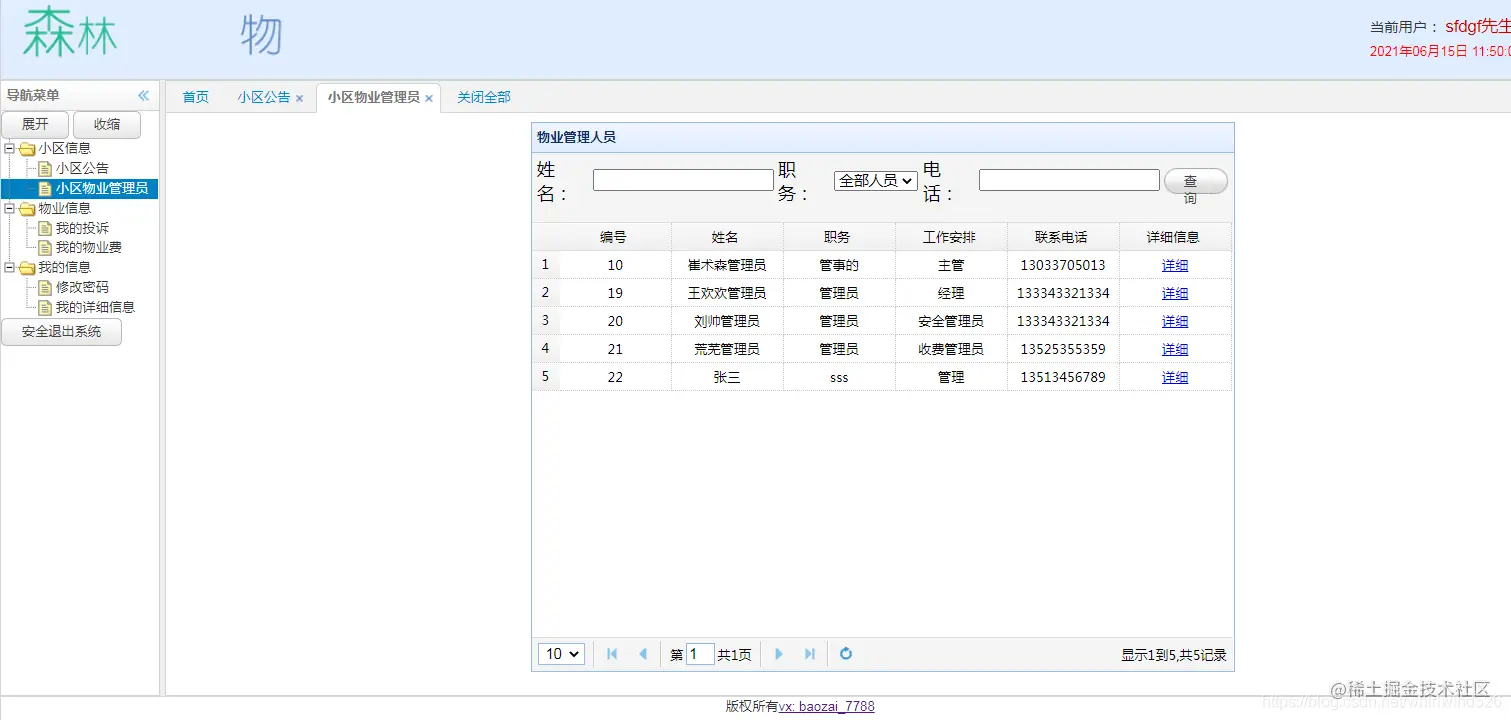Select the 小区物业管理员 tab
The width and height of the screenshot is (1511, 720).
(373, 97)
